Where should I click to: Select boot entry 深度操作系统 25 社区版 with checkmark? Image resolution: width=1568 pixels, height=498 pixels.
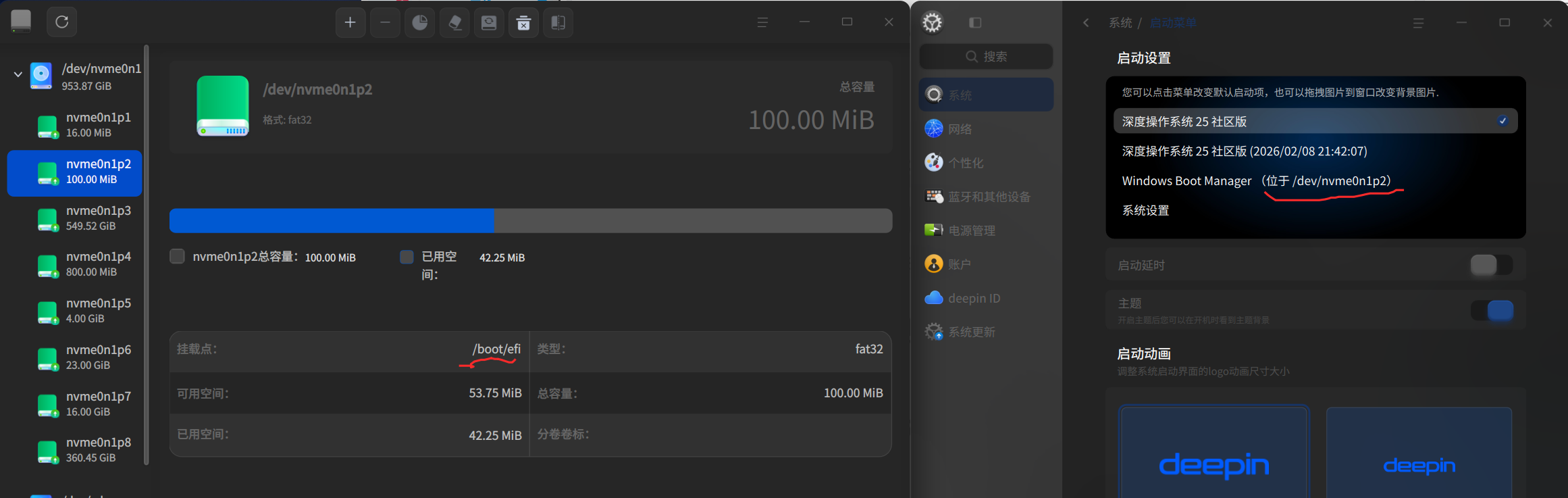pos(1315,122)
